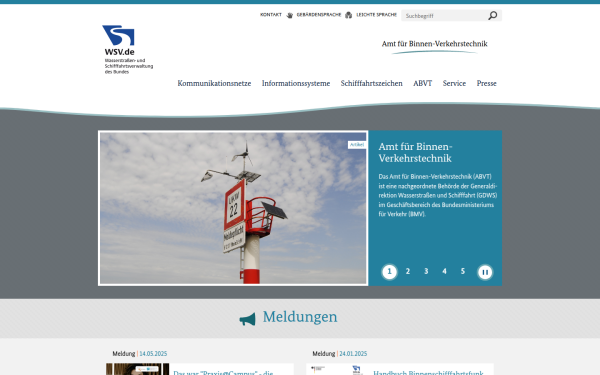This screenshot has width=600, height=375.
Task: Click the search magnifier icon
Action: point(492,15)
